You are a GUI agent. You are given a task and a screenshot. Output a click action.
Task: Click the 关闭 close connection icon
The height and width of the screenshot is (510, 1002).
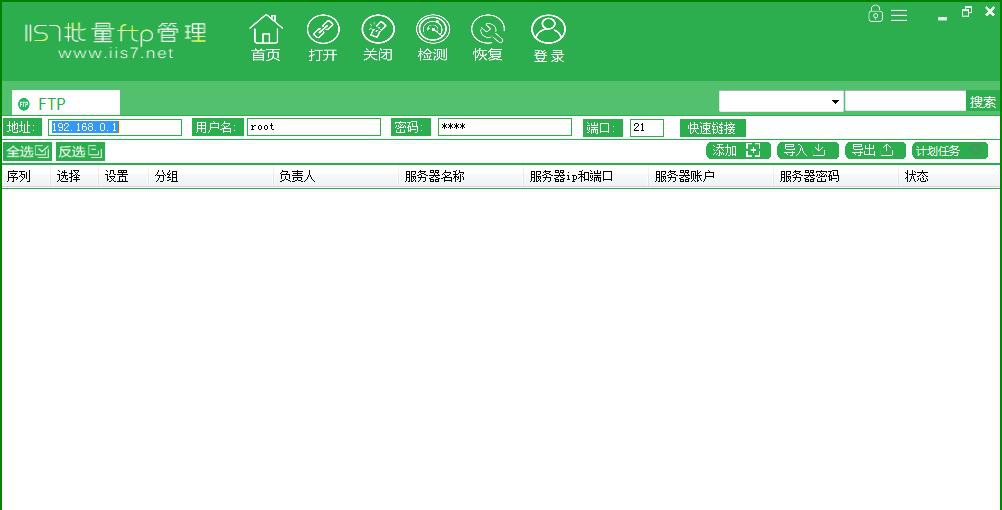tap(378, 38)
